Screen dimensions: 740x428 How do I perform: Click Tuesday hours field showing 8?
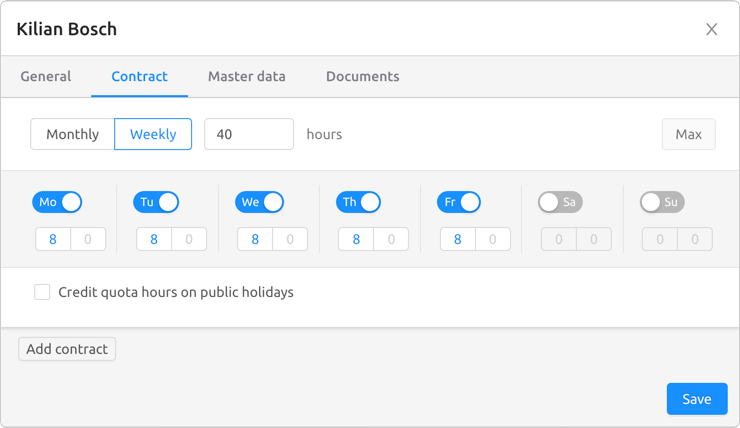[x=154, y=239]
